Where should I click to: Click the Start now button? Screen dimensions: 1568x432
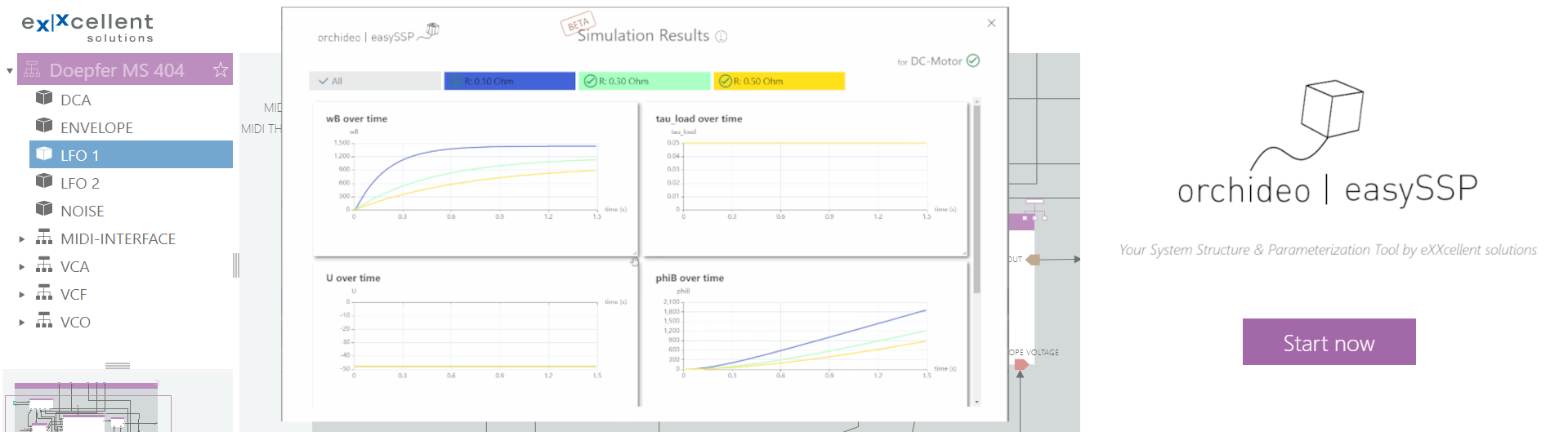click(x=1329, y=342)
